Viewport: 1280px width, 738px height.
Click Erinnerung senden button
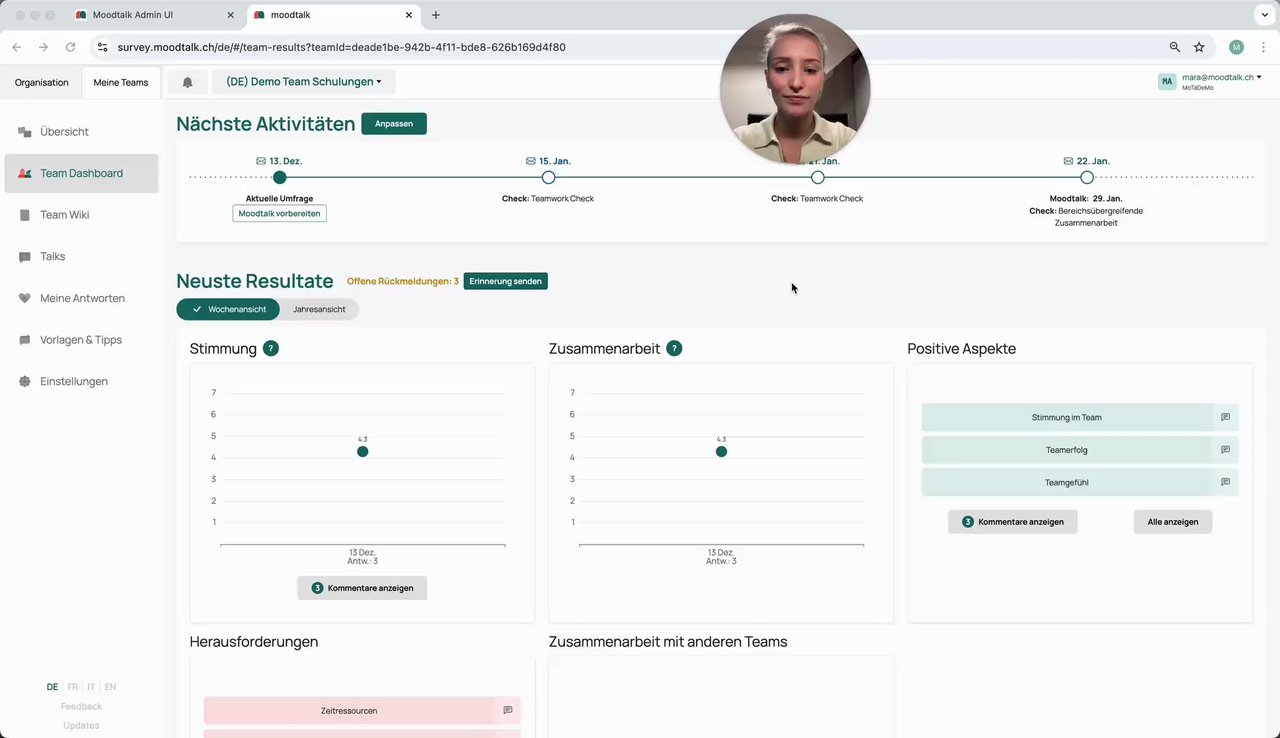pos(506,281)
